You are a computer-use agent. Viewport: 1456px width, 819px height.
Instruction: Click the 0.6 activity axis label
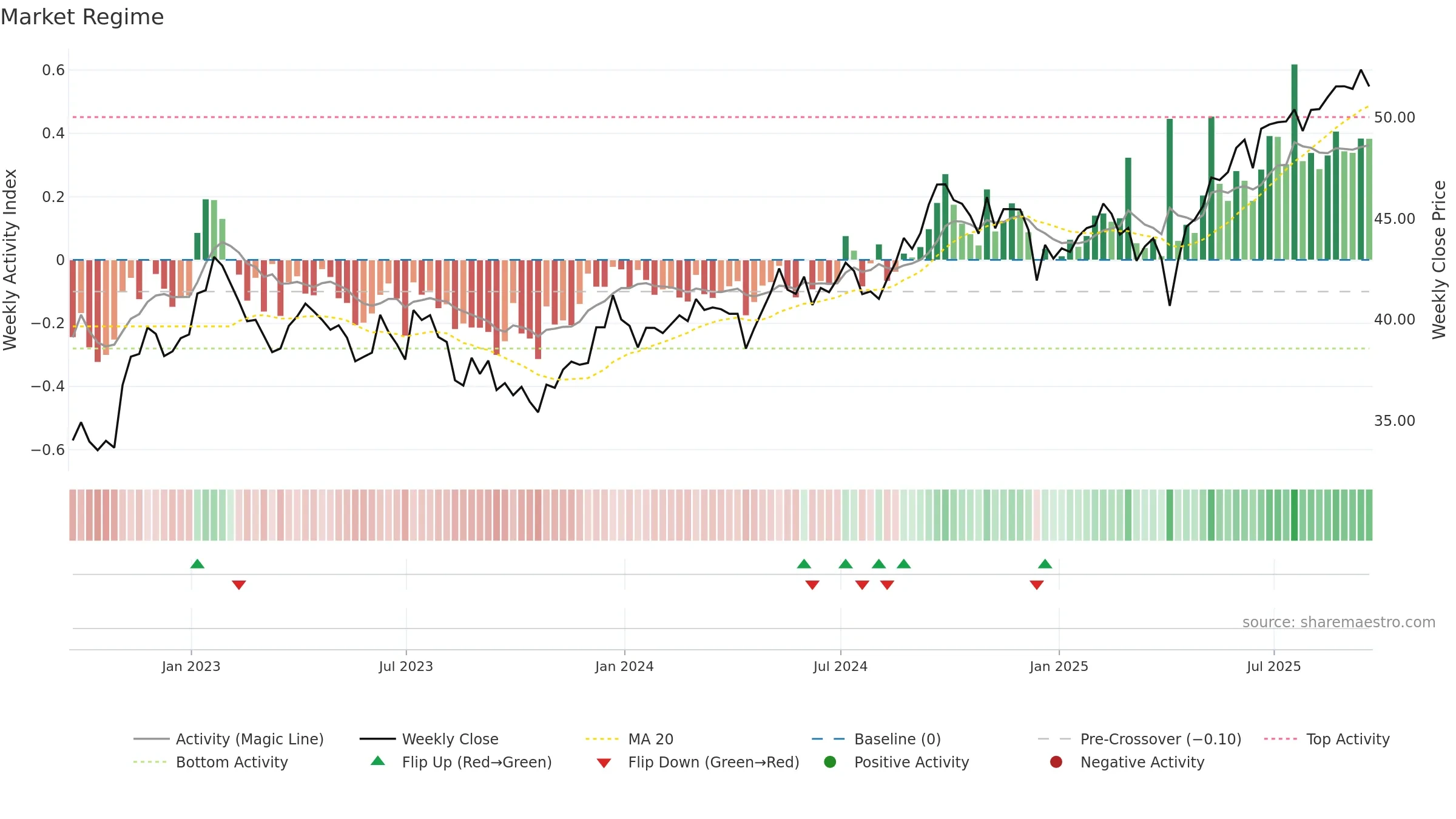[53, 70]
